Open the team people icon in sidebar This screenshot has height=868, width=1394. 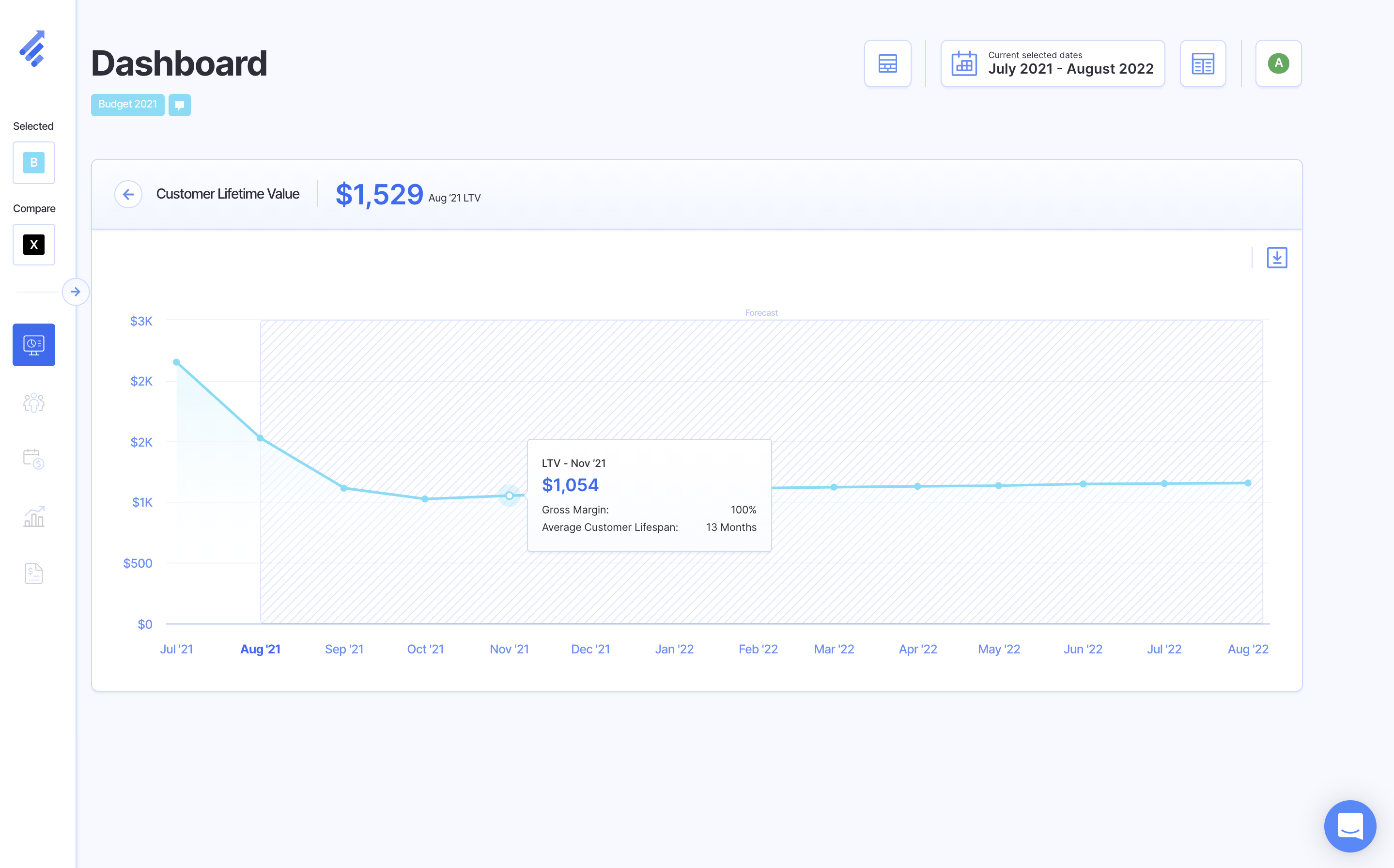pos(34,403)
